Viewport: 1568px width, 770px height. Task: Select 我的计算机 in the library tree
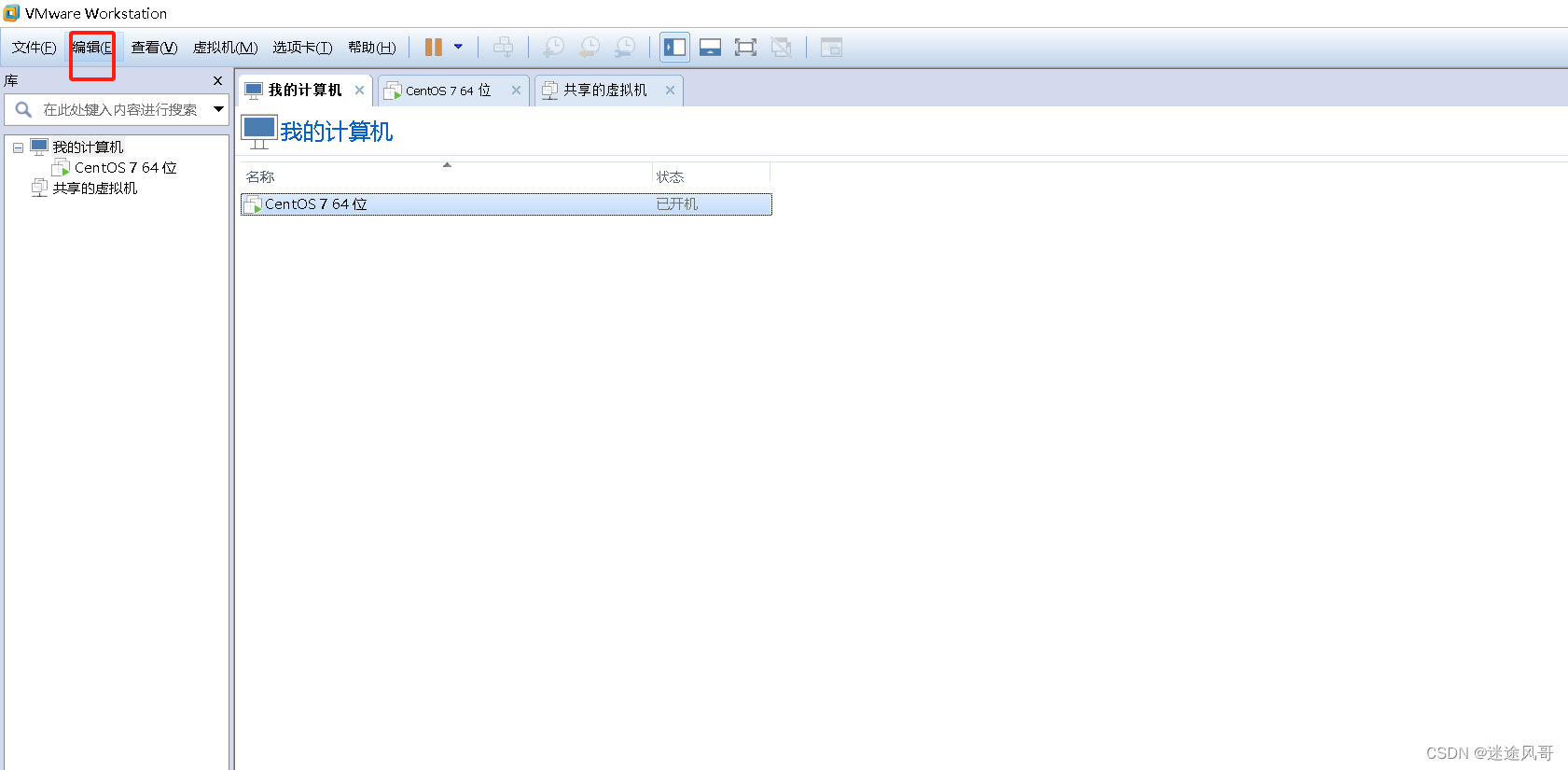[x=88, y=147]
